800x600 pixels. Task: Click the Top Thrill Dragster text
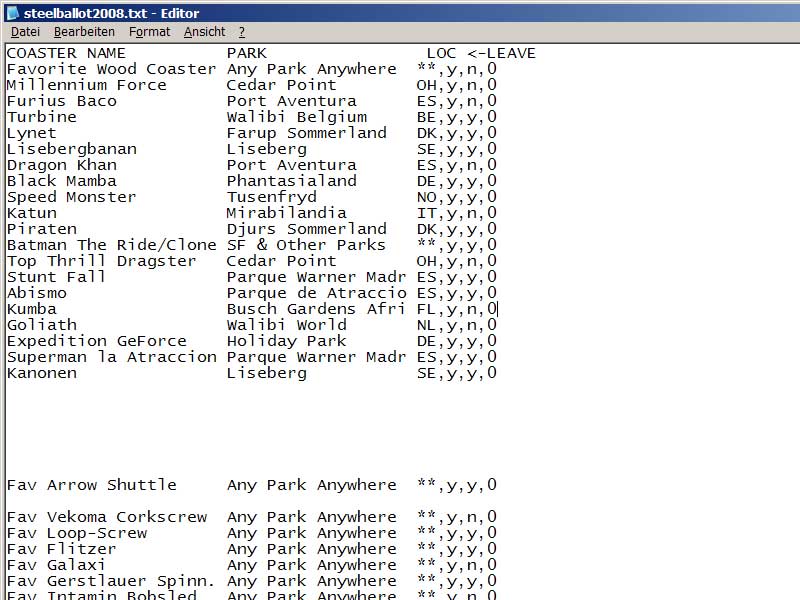[101, 261]
